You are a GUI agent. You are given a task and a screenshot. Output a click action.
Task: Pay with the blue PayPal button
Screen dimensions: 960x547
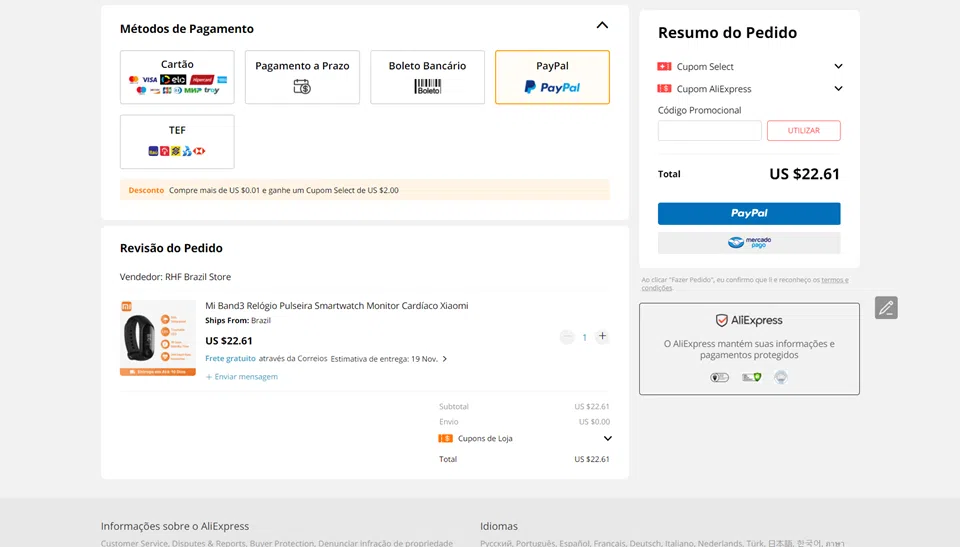(749, 213)
